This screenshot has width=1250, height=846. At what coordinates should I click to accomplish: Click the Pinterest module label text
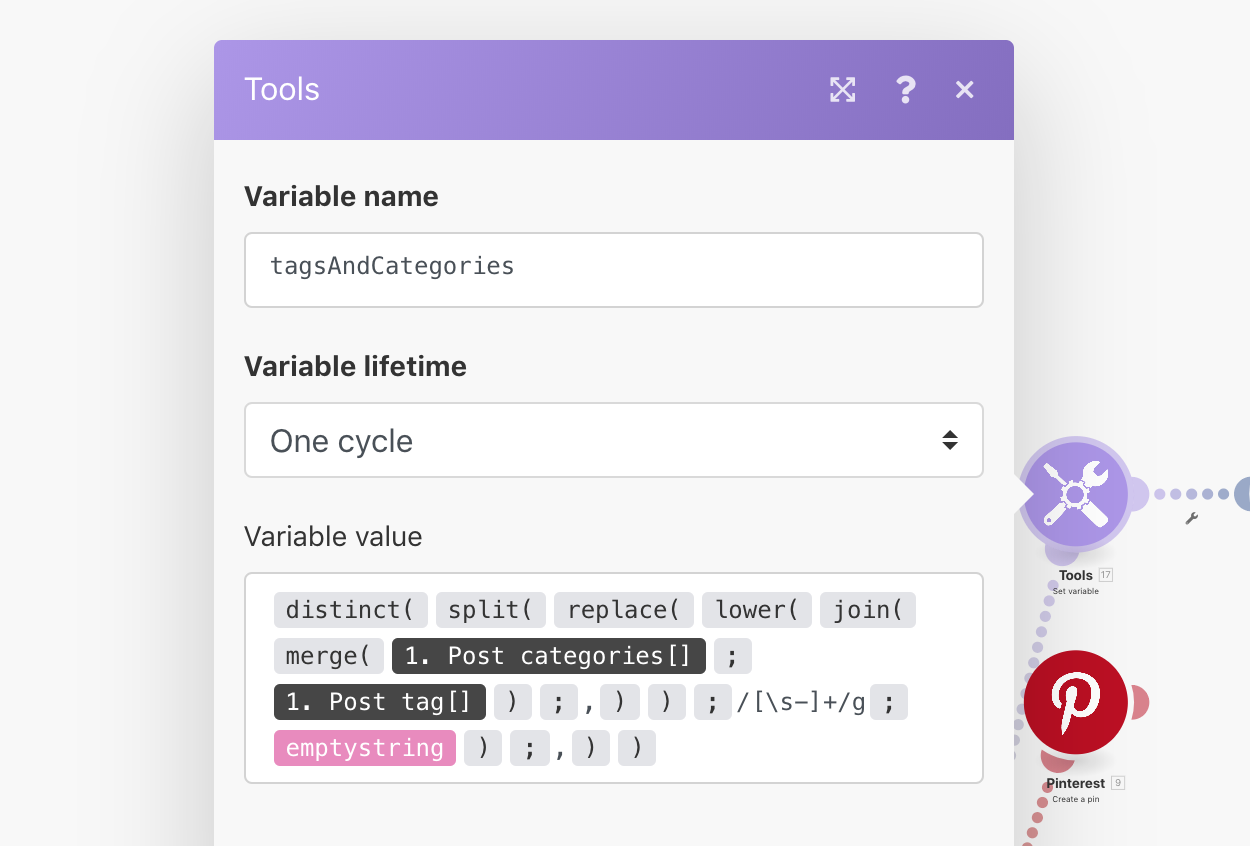(1075, 783)
